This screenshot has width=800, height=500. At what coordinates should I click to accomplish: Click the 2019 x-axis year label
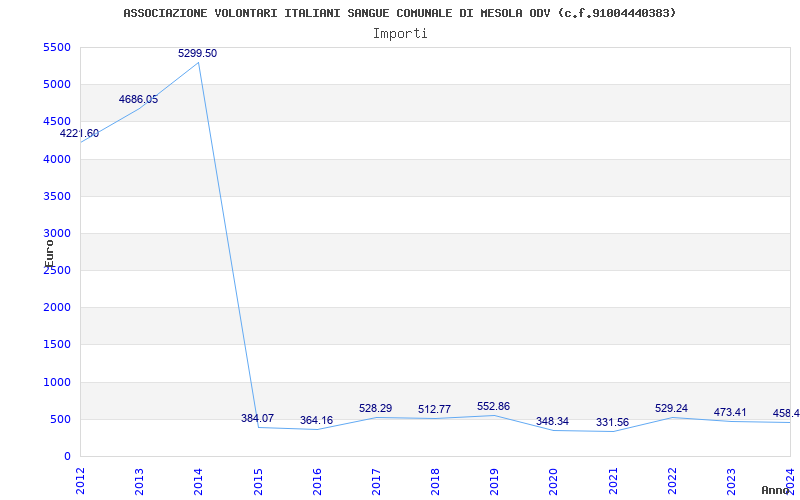tap(494, 481)
